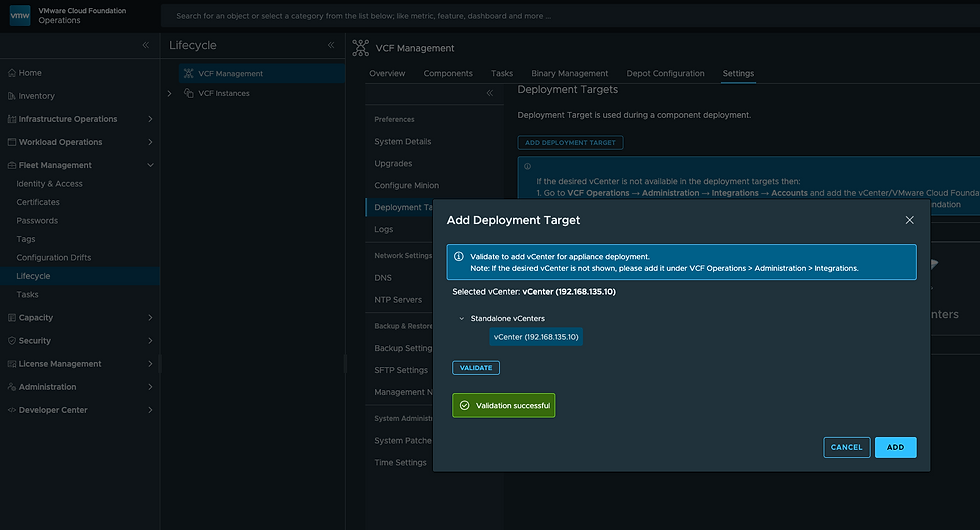This screenshot has height=530, width=980.
Task: Click the info icon in dialog banner
Action: 459,257
